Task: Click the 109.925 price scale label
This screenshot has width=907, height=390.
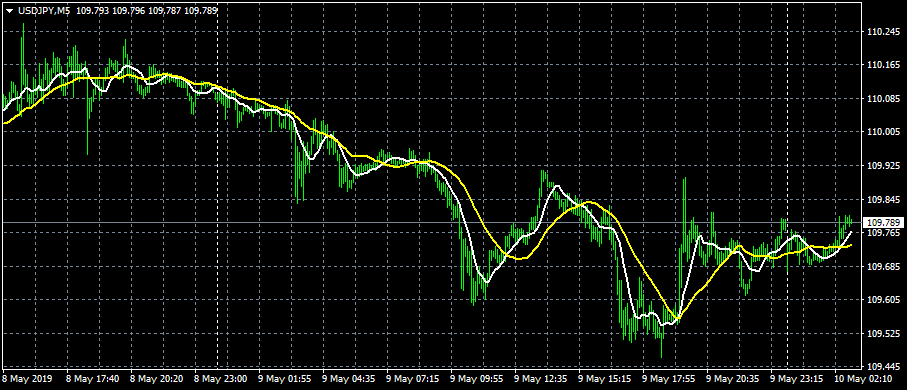Action: [x=883, y=166]
